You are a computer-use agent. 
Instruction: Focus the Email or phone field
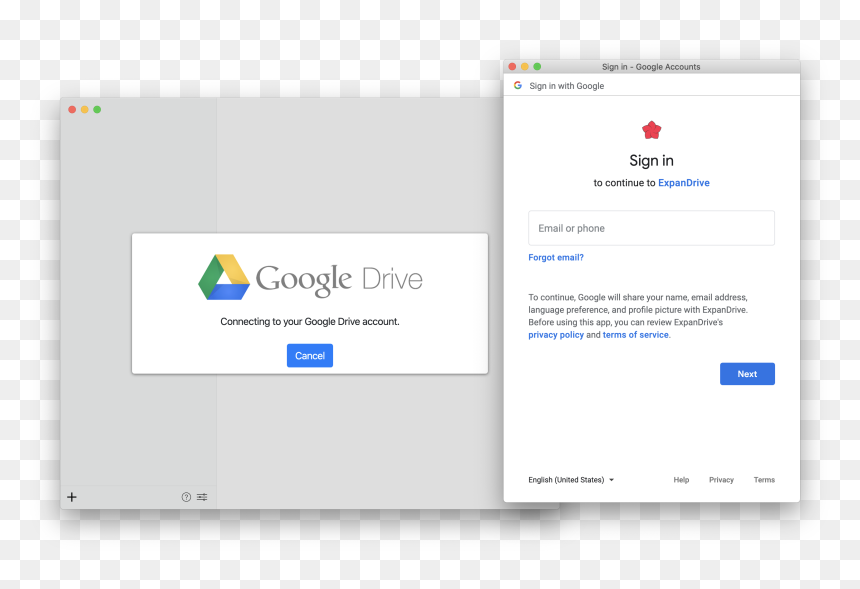[x=652, y=228]
